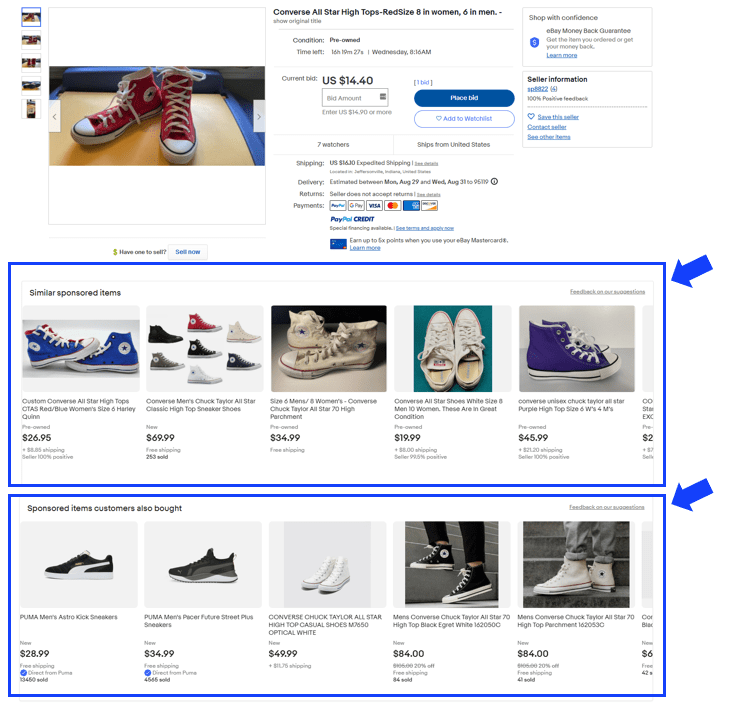Click 'Converse All Star Shoes White' title
Screen dimensions: 733x705
click(x=449, y=409)
